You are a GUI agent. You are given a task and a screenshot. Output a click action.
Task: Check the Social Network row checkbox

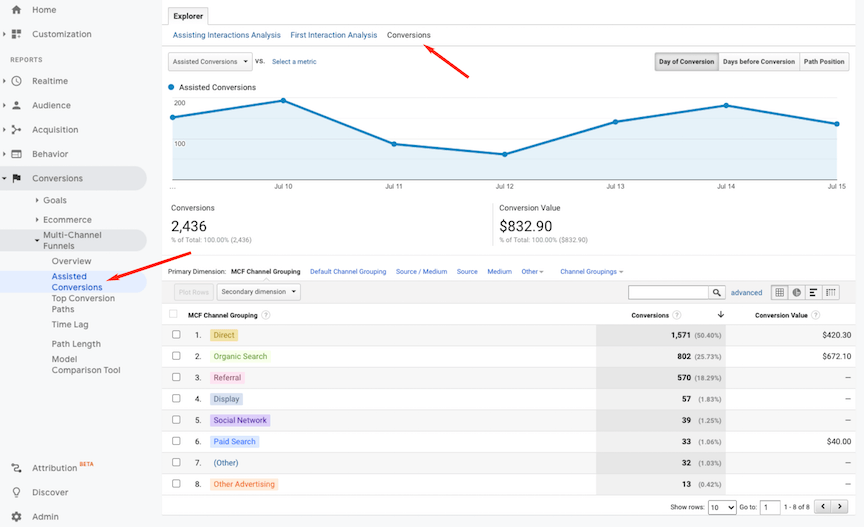176,420
